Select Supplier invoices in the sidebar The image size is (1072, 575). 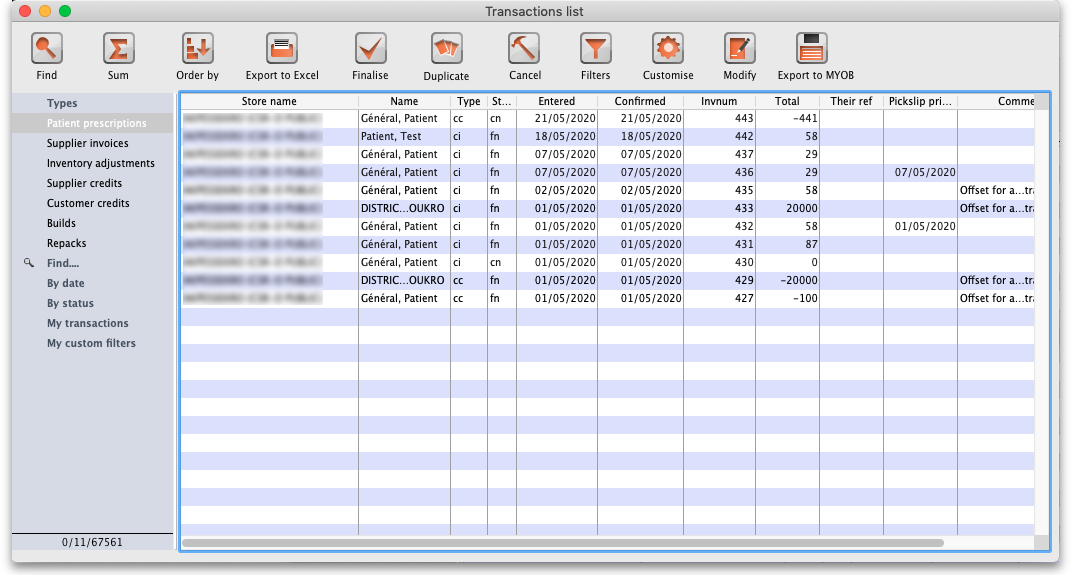(x=87, y=143)
